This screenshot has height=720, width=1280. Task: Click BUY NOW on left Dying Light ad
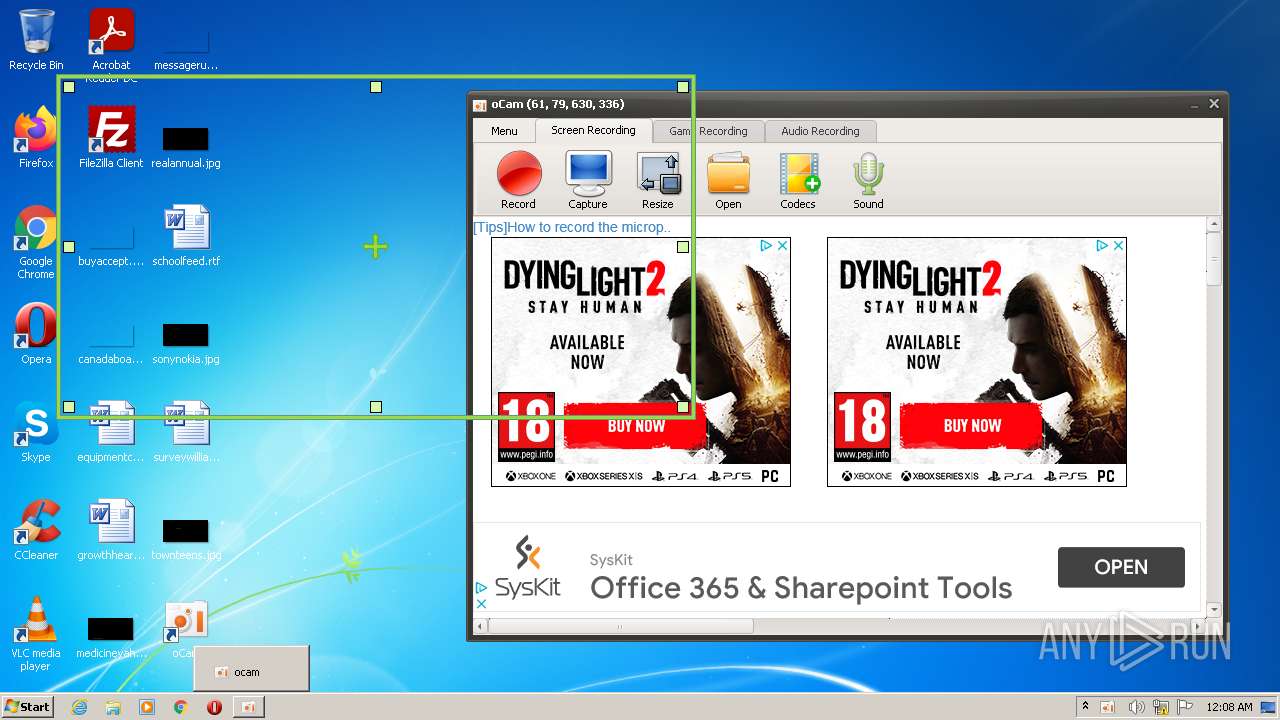[x=636, y=426]
